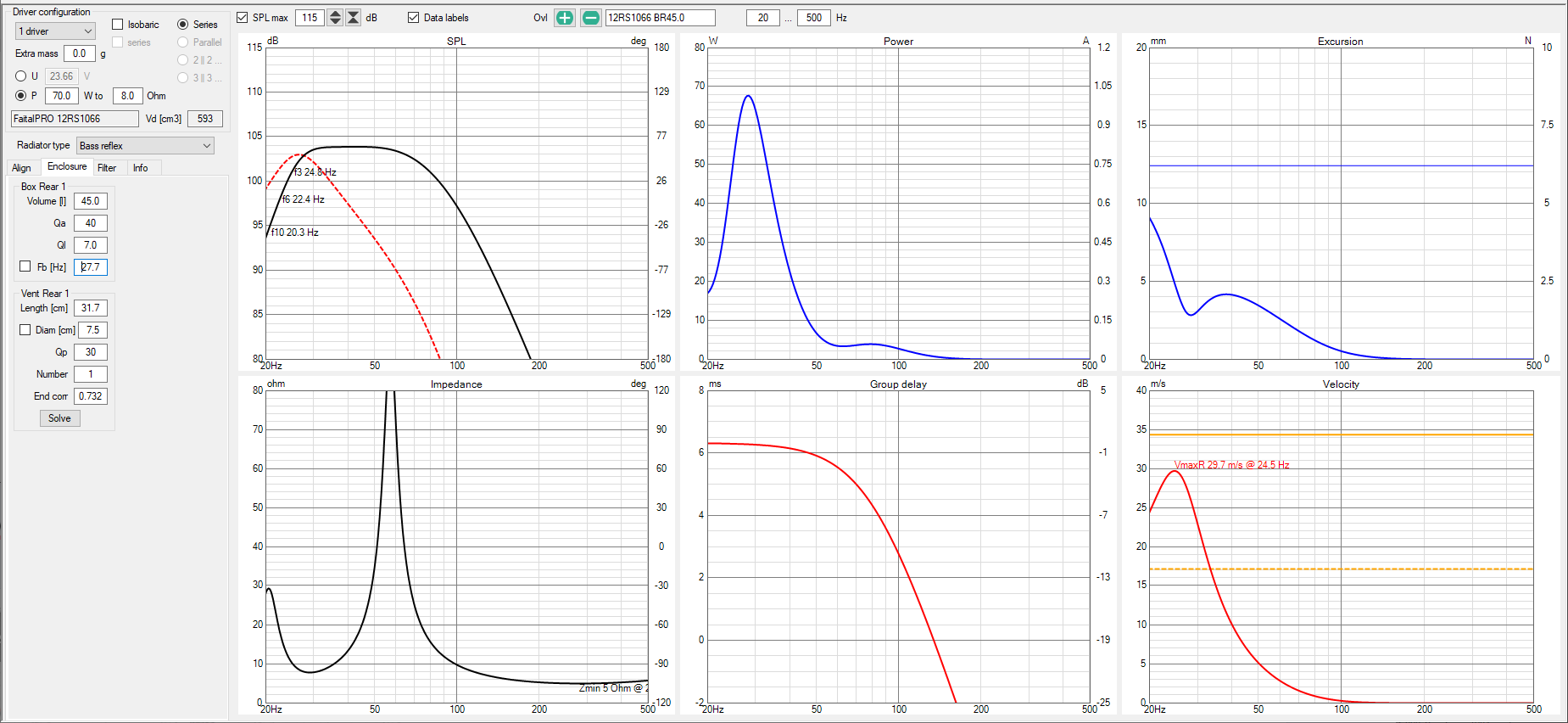Click the Fb 27.7 Hz field
This screenshot has height=723, width=1568.
click(91, 267)
